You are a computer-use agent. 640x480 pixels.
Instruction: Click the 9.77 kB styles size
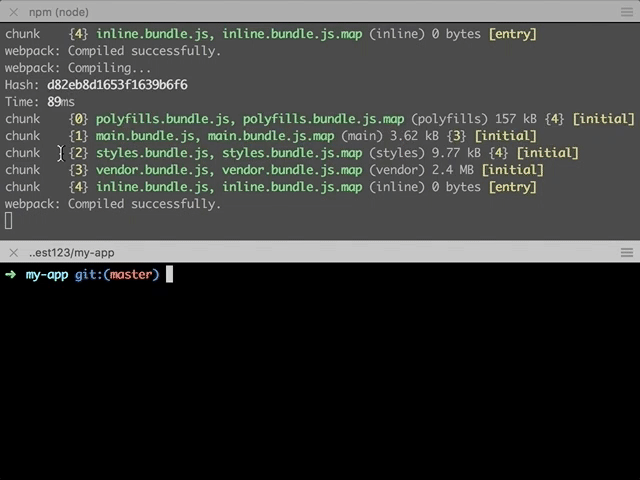(x=456, y=153)
